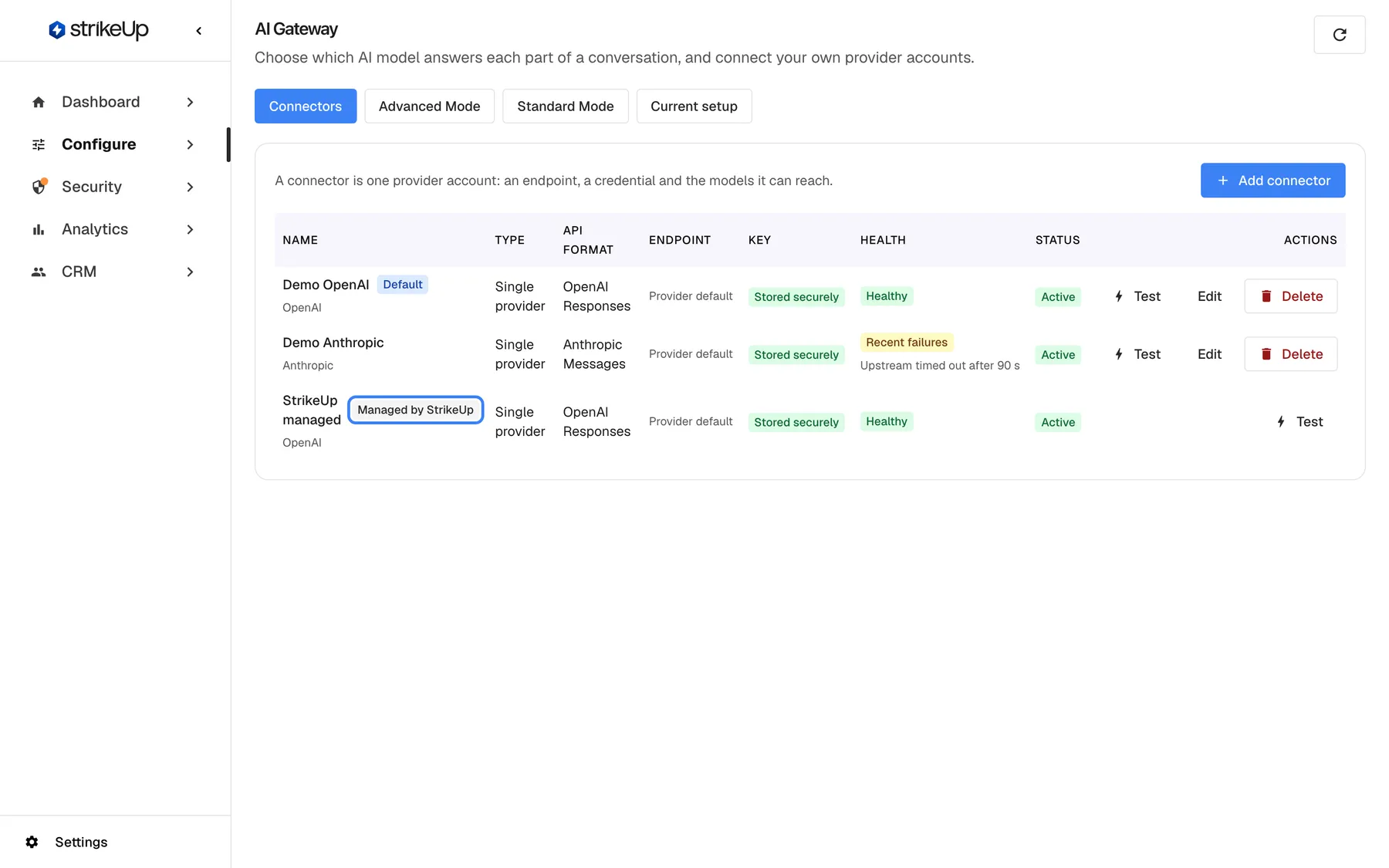Test the Demo OpenAI connector
1389x868 pixels.
tap(1137, 296)
